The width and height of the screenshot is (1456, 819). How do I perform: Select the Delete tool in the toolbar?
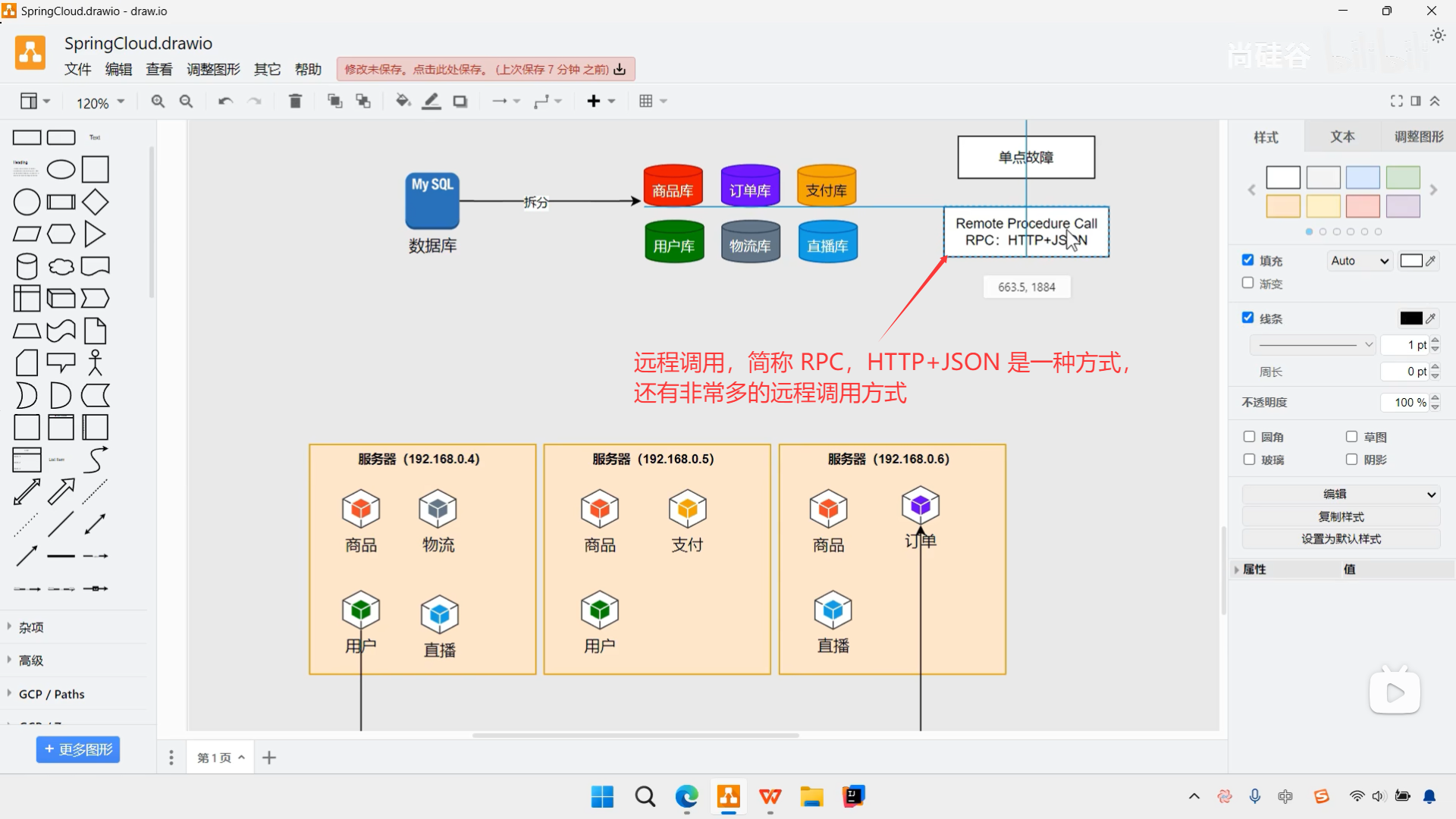tap(295, 100)
